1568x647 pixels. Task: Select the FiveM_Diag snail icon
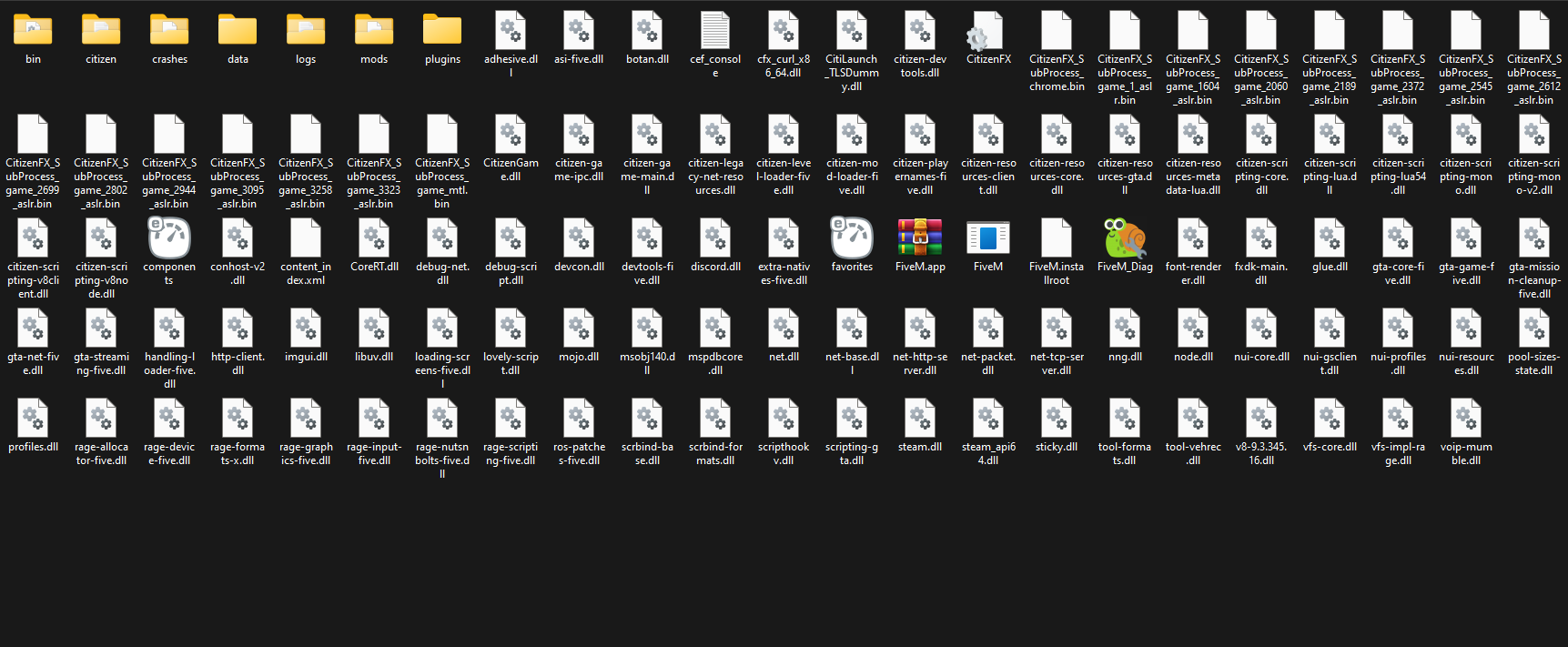pos(1125,238)
